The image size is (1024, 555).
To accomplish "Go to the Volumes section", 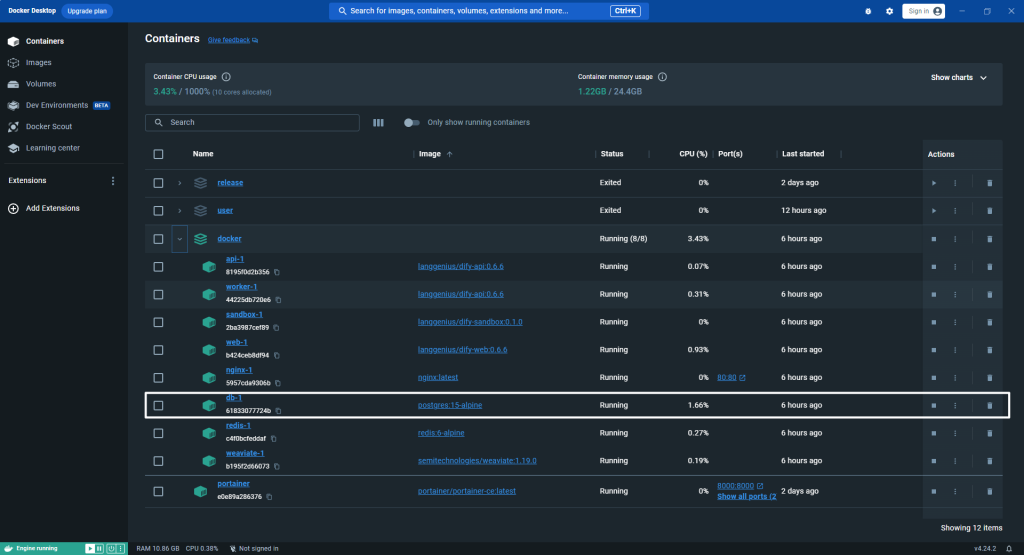I will click(40, 84).
